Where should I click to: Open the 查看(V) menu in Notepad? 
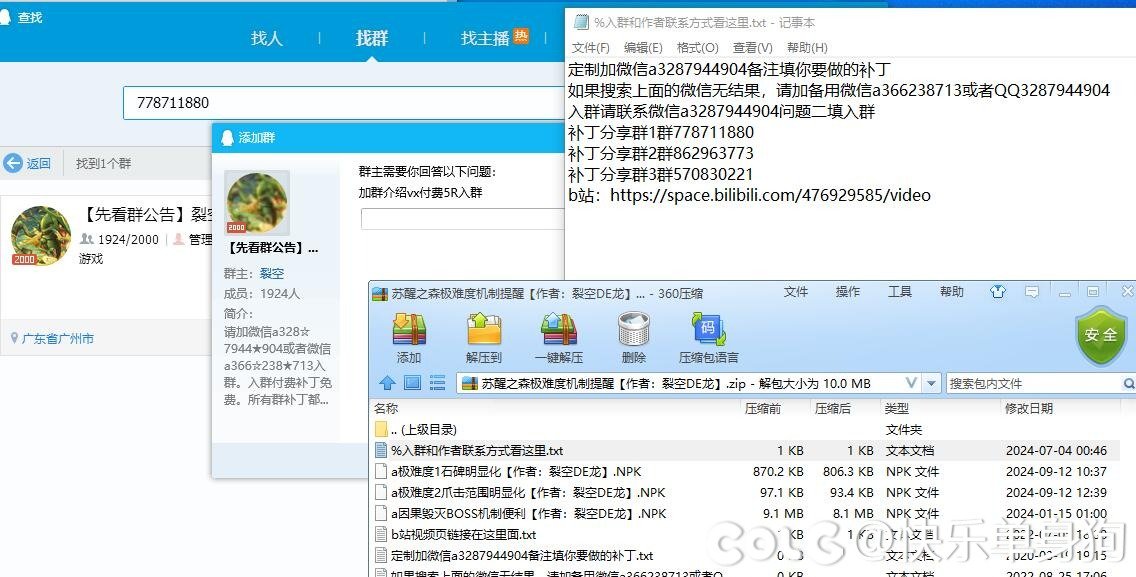[x=753, y=47]
